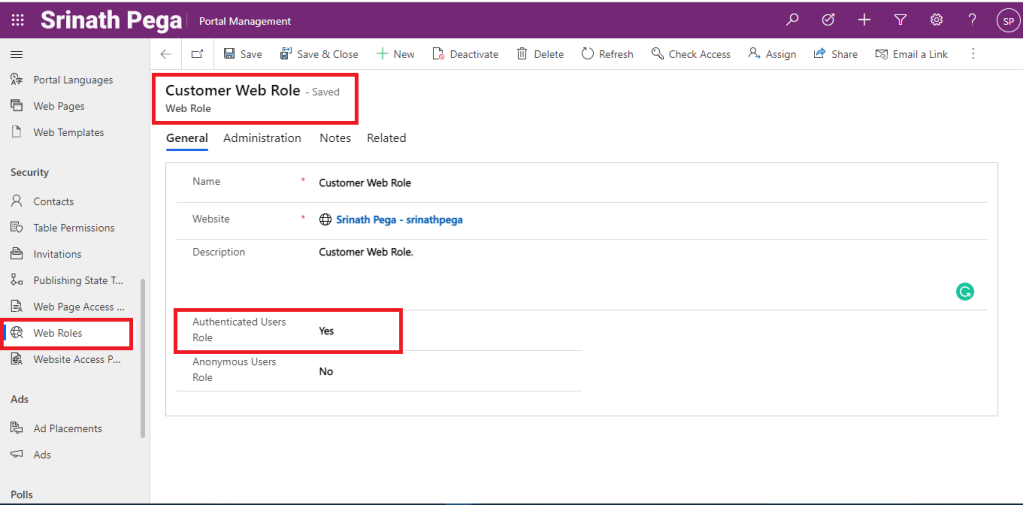Open the Srinath Pega - srinathpega website link

coord(398,219)
